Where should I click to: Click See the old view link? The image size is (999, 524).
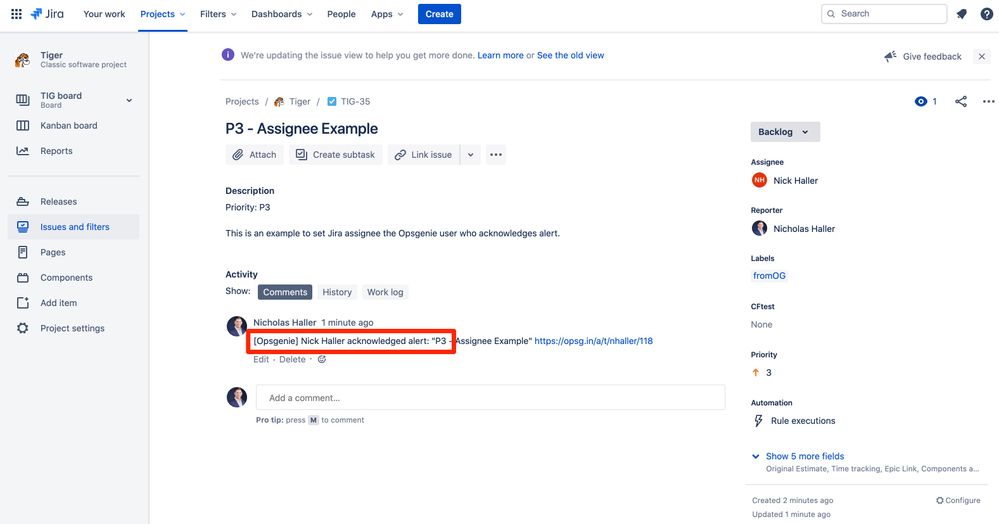[570, 55]
